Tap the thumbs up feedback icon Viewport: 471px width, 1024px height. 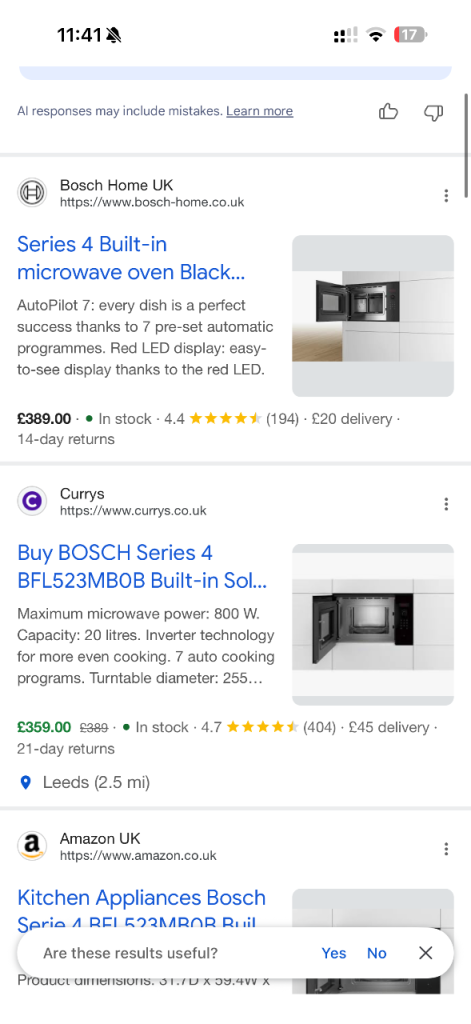click(x=388, y=112)
